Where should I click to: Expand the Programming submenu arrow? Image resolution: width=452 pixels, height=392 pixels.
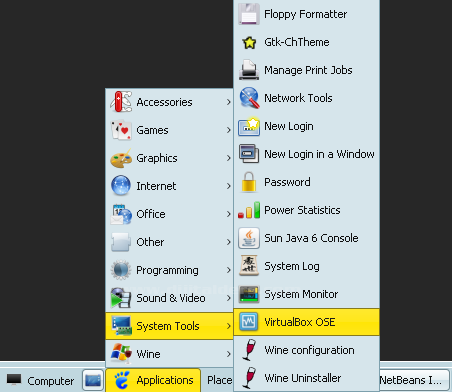click(x=228, y=270)
